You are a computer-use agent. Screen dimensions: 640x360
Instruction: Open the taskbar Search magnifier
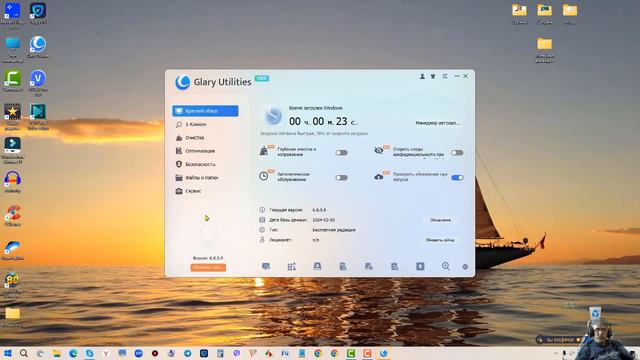click(x=24, y=353)
